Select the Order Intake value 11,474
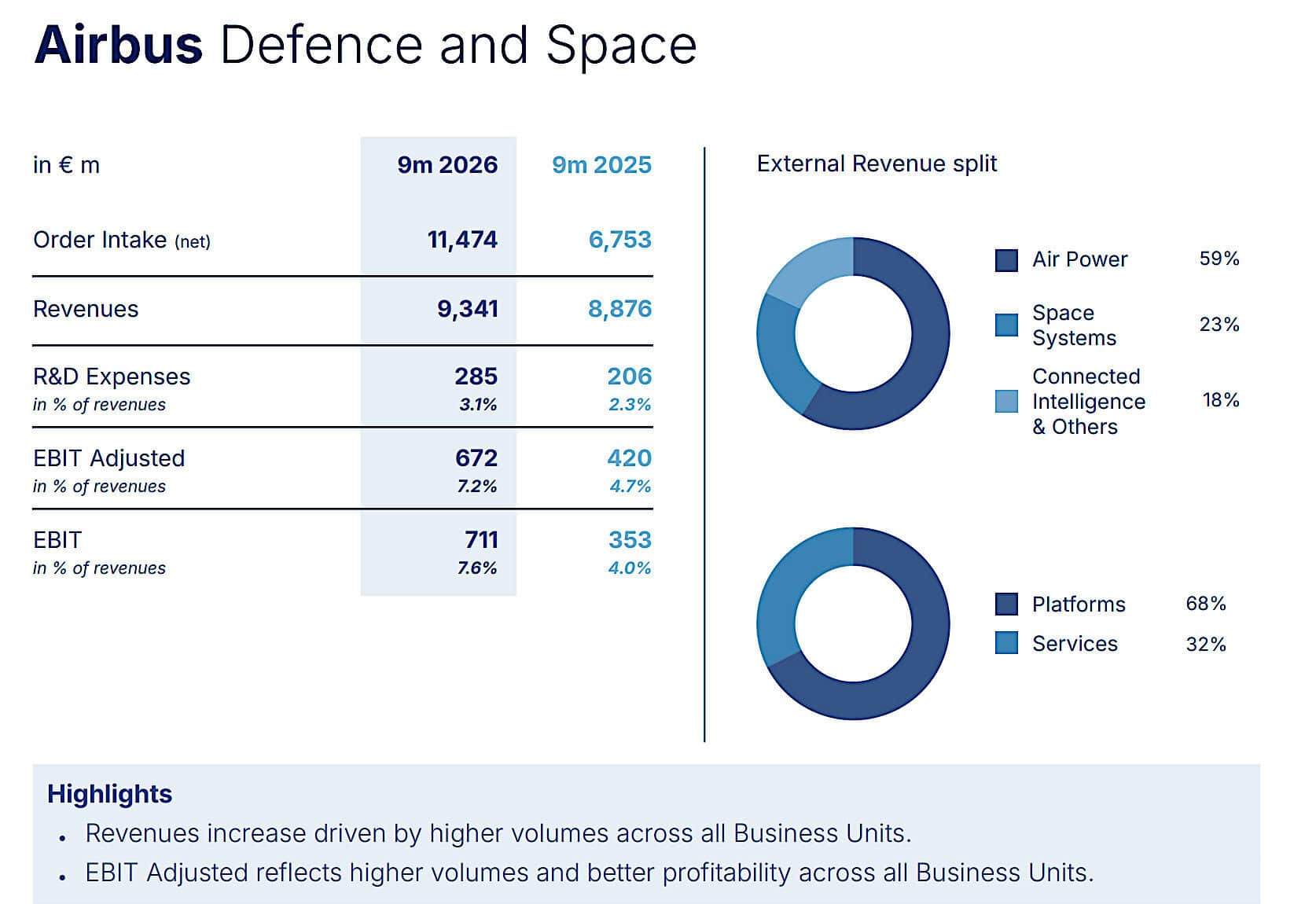Viewport: 1316px width, 904px height. pyautogui.click(x=462, y=239)
